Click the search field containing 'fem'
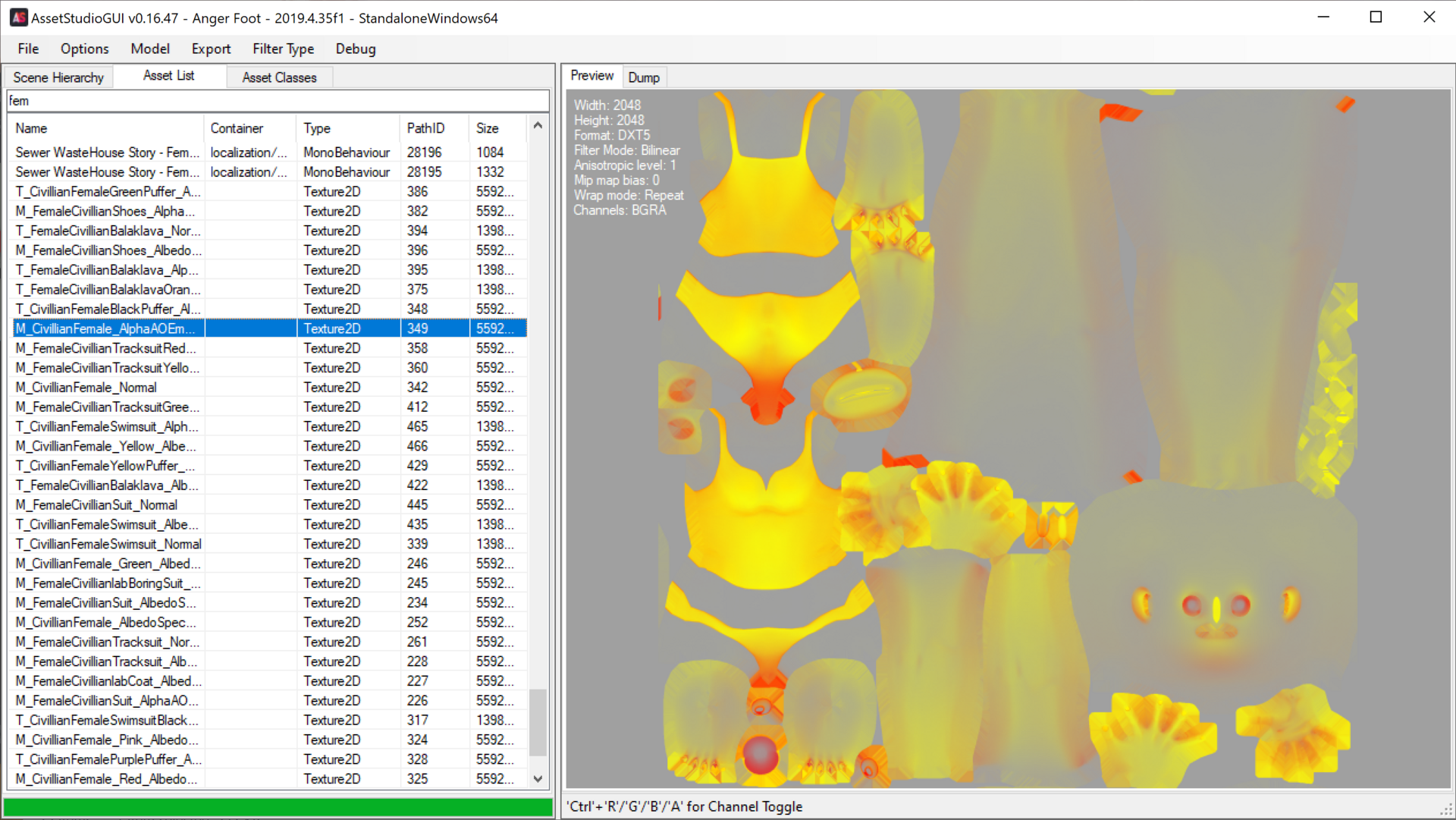1456x820 pixels. [278, 101]
